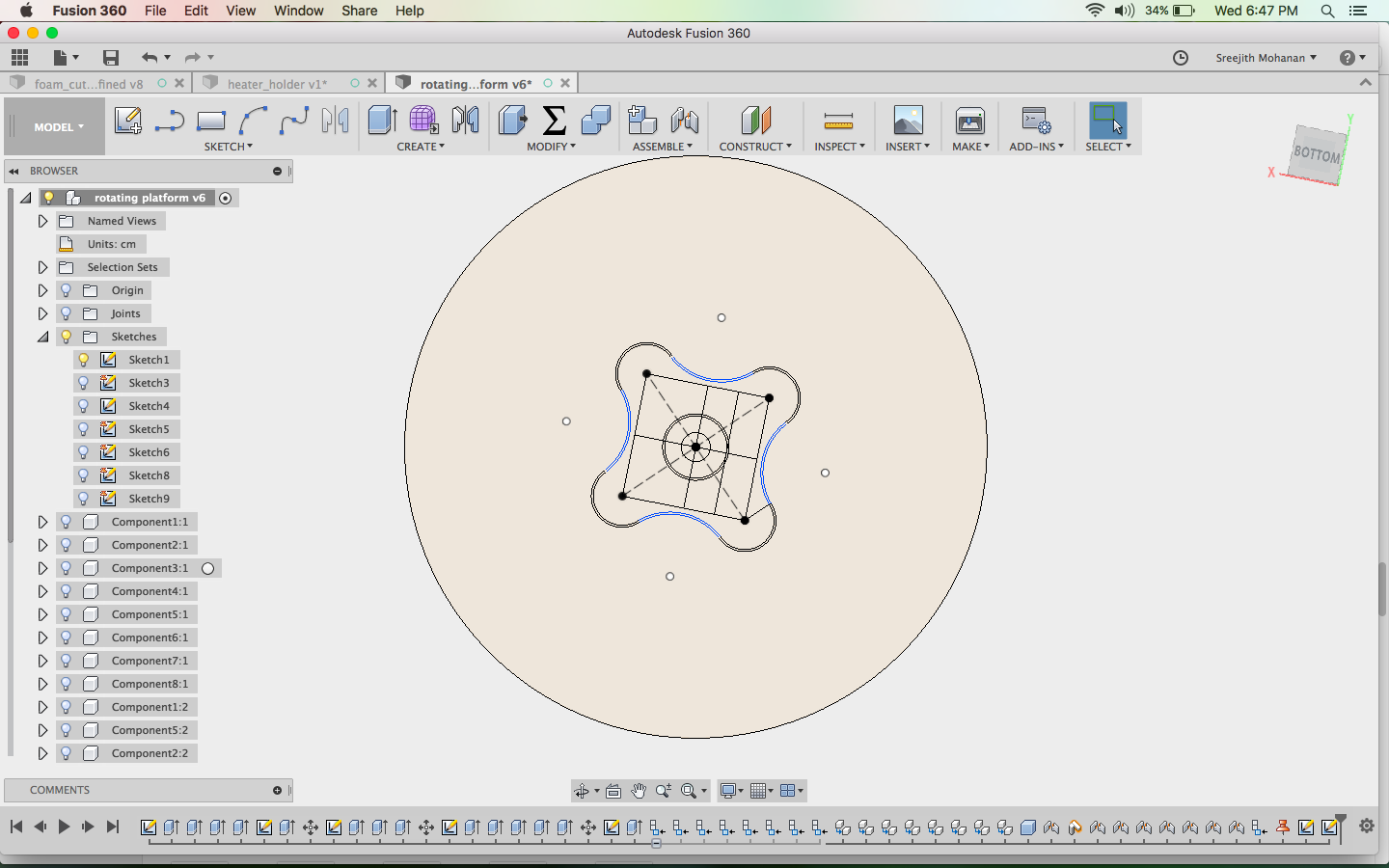Expand the Selection Sets folder
1389x868 pixels.
click(42, 267)
